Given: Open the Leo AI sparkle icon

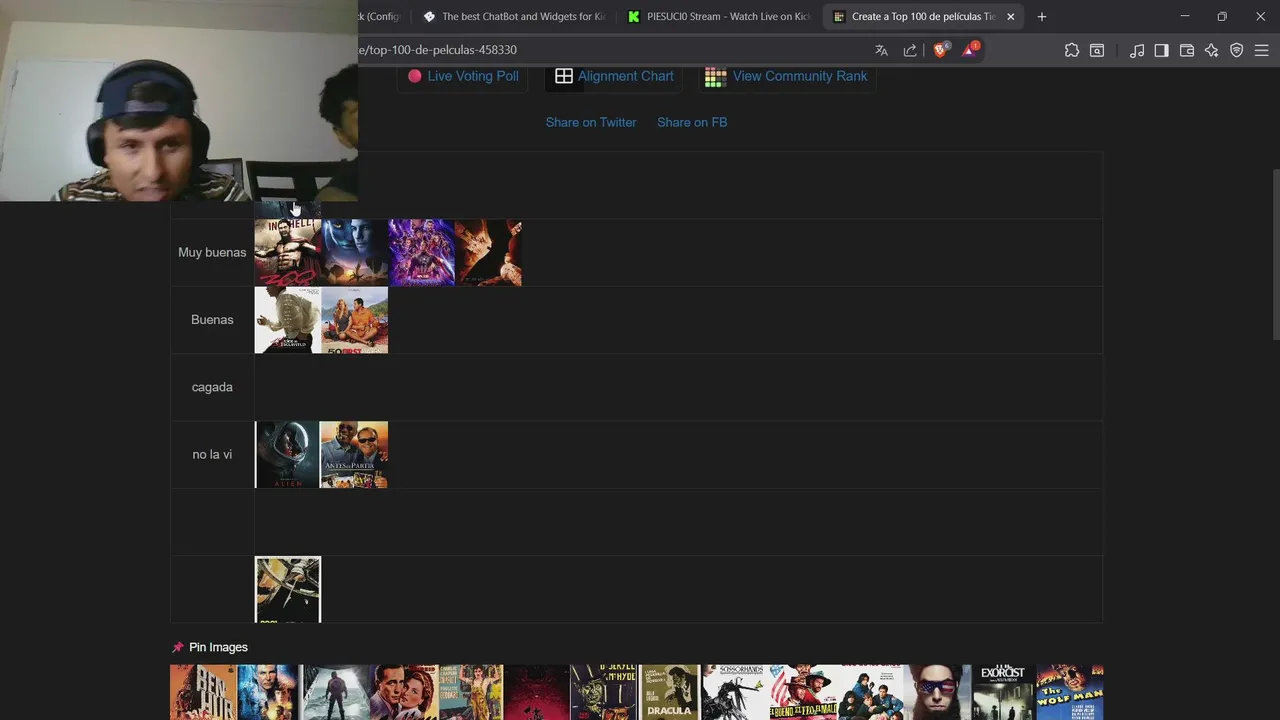Looking at the screenshot, I should (1212, 50).
